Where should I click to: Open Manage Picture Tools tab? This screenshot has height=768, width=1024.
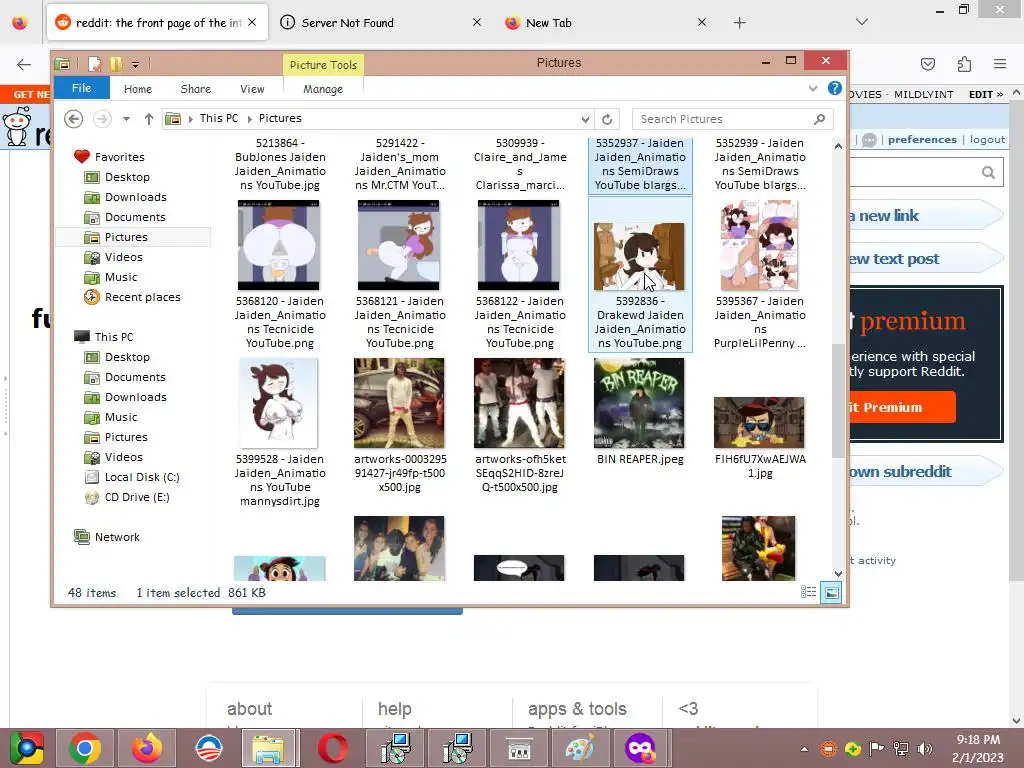pos(323,89)
